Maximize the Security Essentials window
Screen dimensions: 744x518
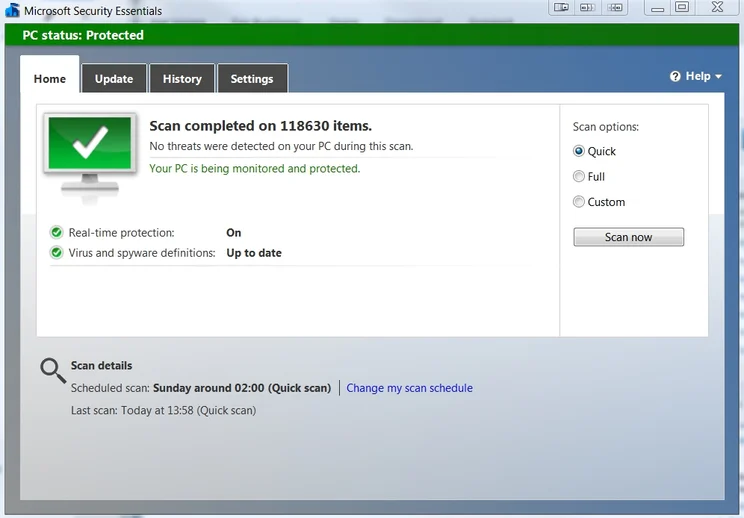tap(682, 8)
